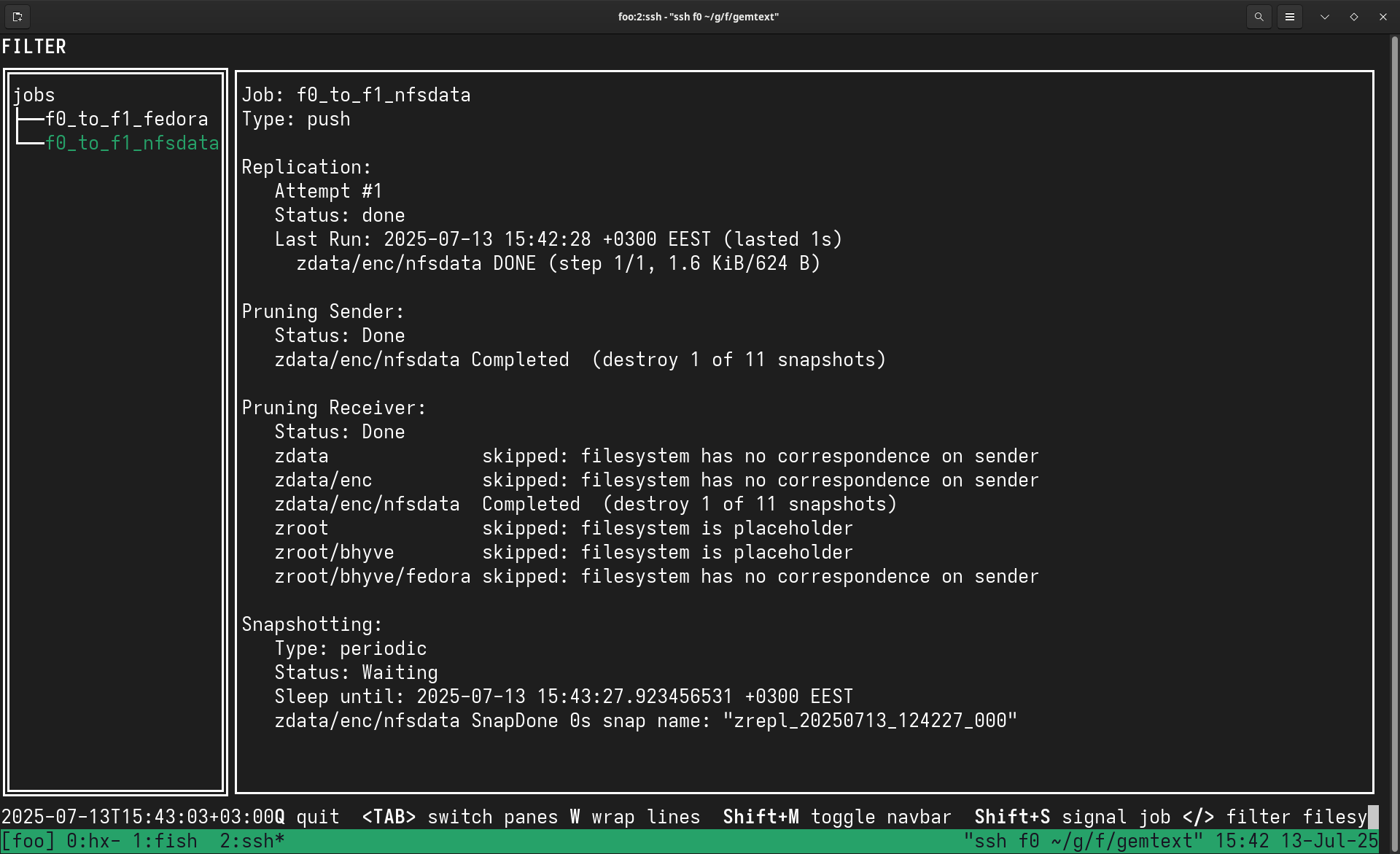Open the hamburger menu button
This screenshot has height=854, width=1400.
pos(1289,16)
